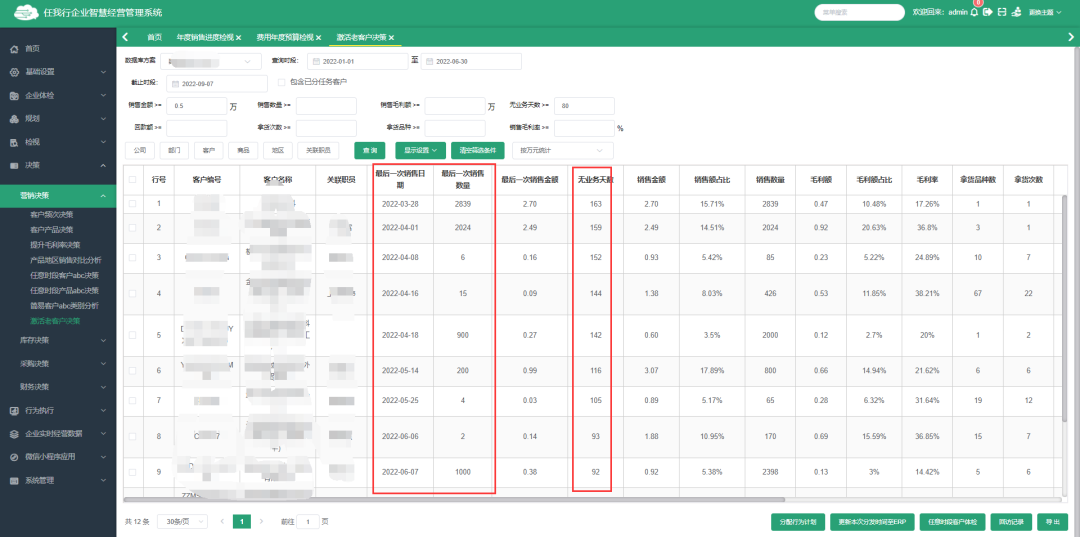
Task: Tick the 包含已分任务客户 checkbox
Action: coord(282,82)
